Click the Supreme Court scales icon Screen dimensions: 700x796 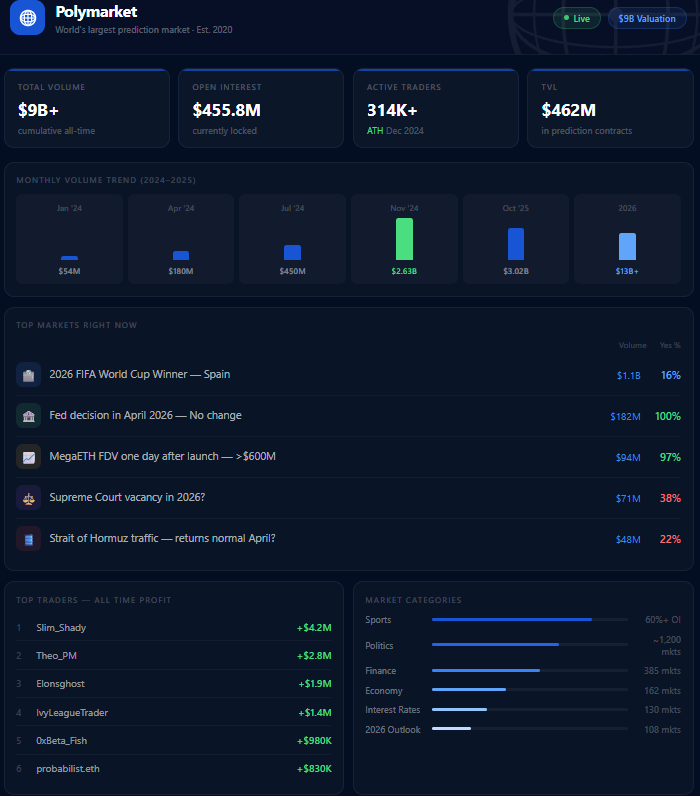28,498
